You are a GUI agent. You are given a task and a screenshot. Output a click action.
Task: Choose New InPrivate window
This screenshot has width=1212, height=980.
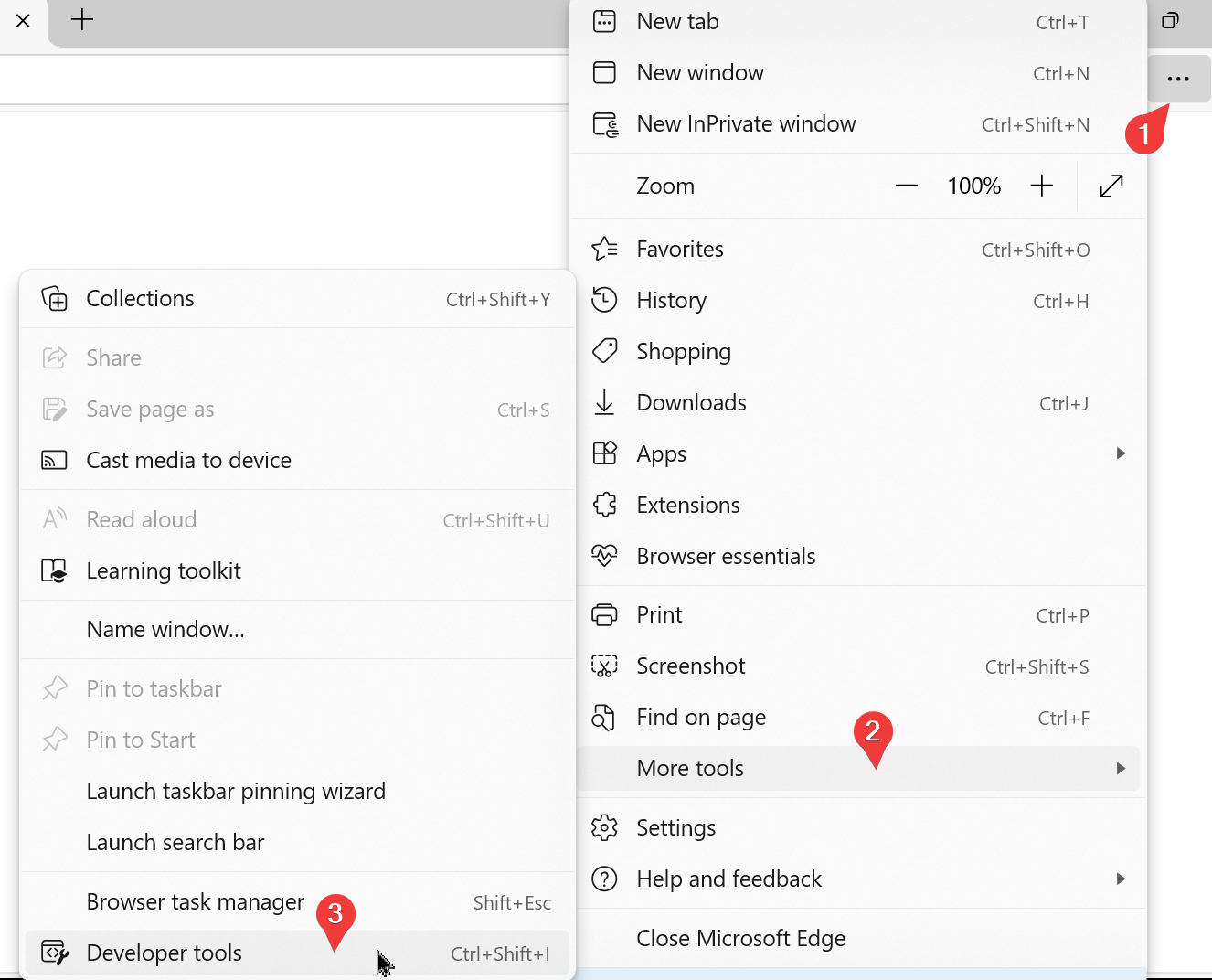pyautogui.click(x=857, y=124)
